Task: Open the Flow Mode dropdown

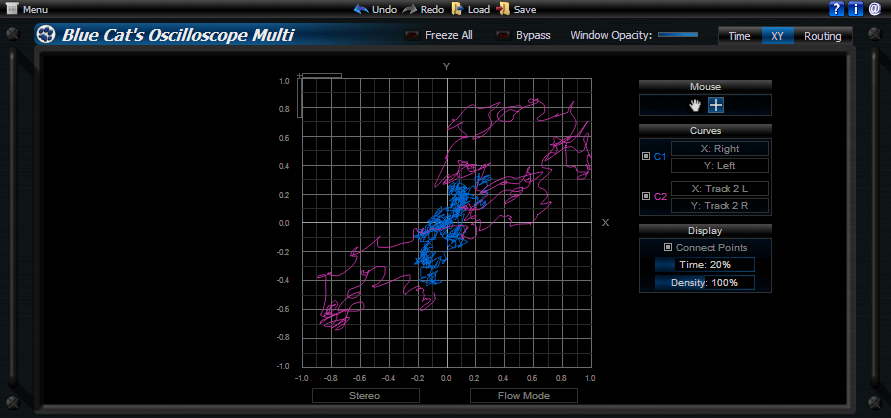Action: click(524, 395)
